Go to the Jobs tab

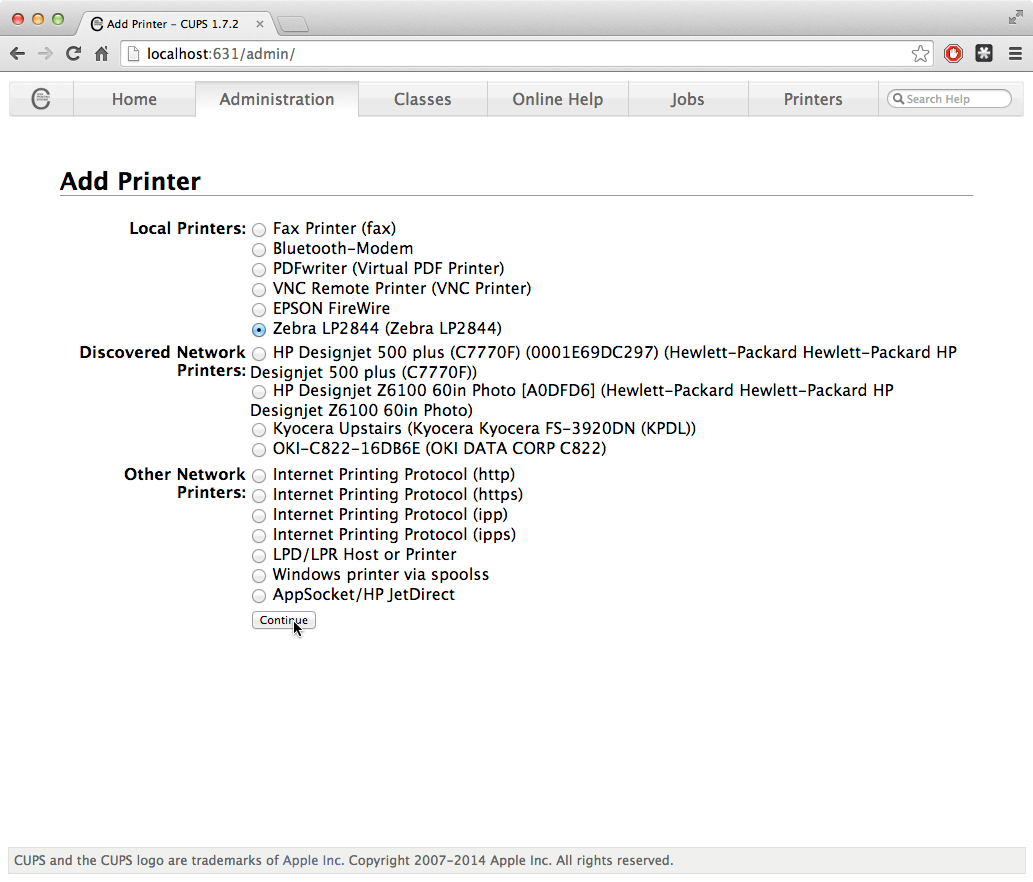pos(688,99)
